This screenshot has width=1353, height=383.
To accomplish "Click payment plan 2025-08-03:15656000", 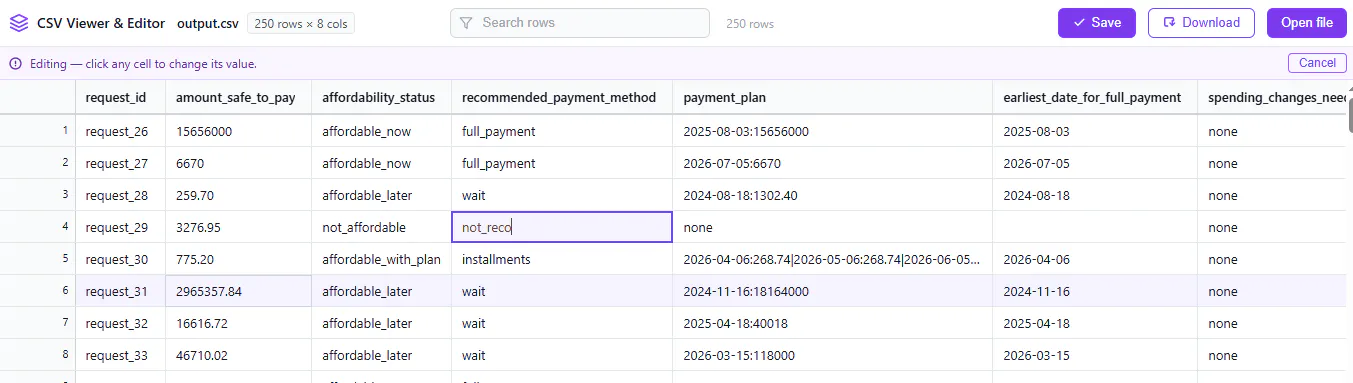I will [x=832, y=131].
